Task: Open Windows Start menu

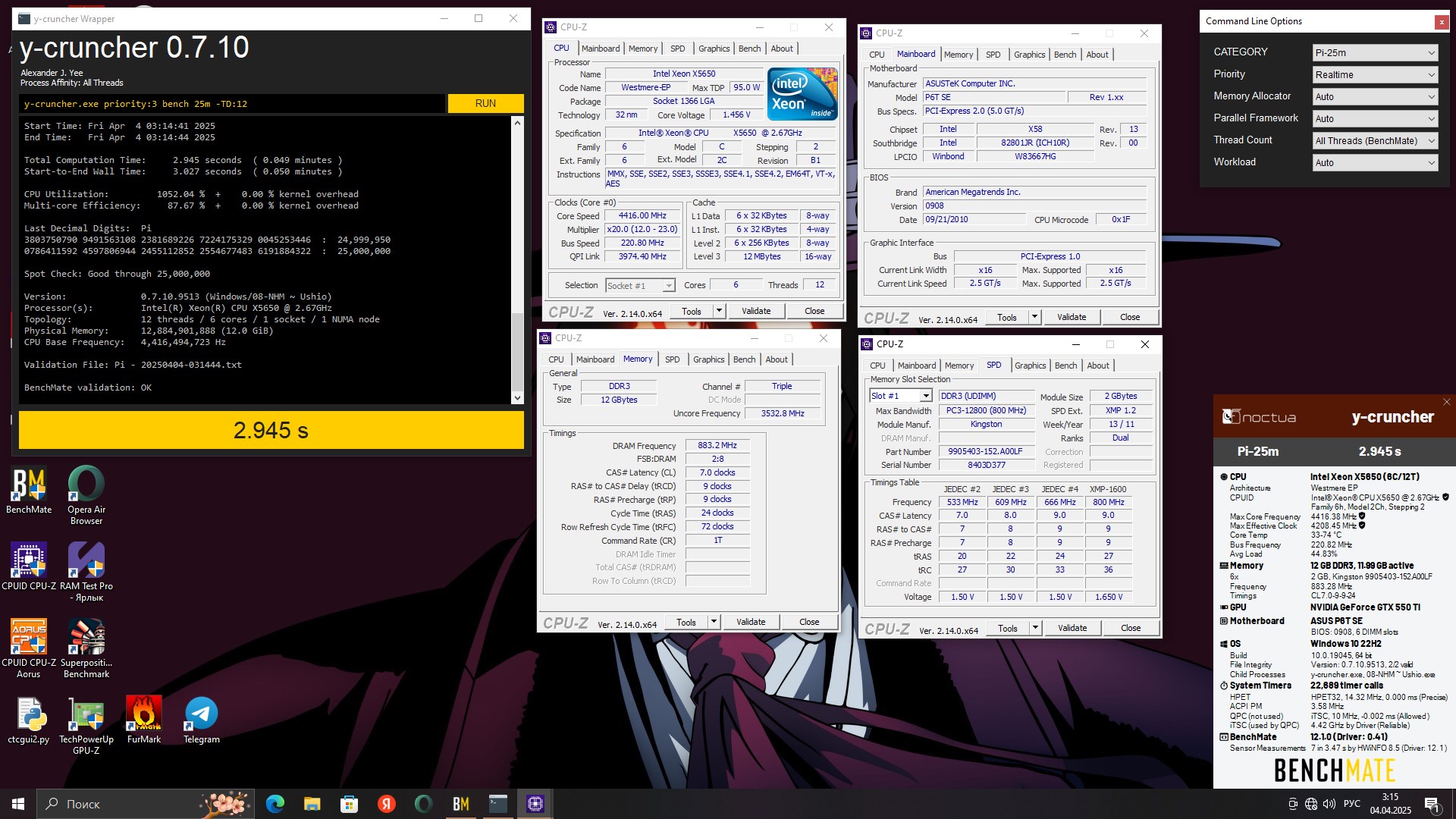Action: click(x=18, y=804)
